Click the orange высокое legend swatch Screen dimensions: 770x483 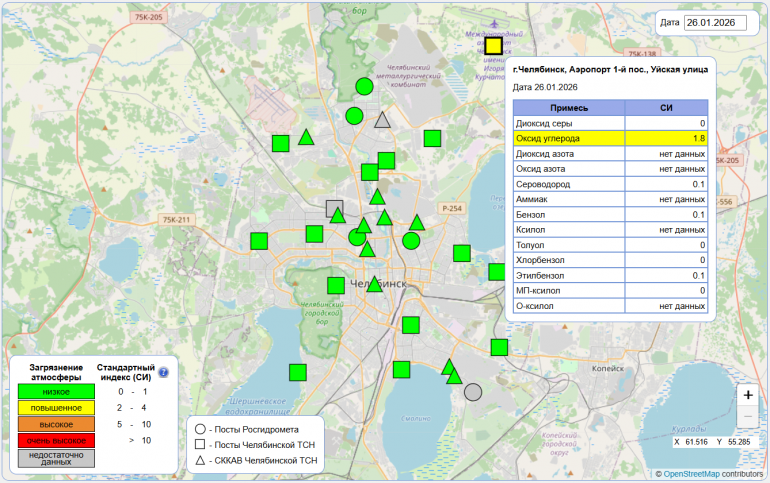pyautogui.click(x=49, y=423)
